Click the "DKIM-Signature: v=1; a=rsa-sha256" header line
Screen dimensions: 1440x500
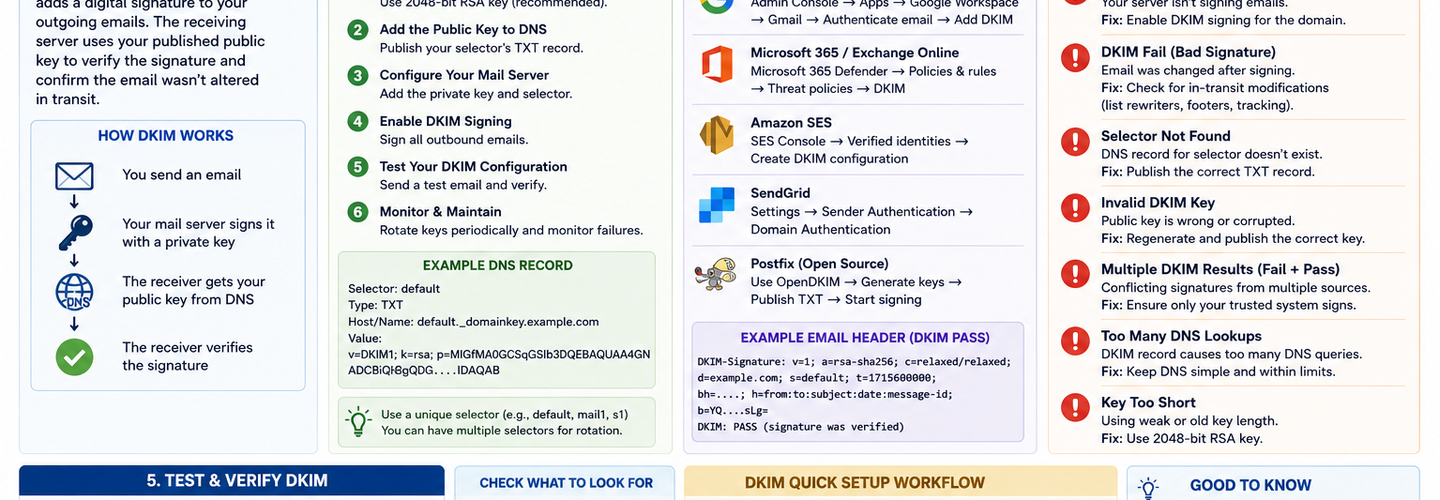(854, 362)
